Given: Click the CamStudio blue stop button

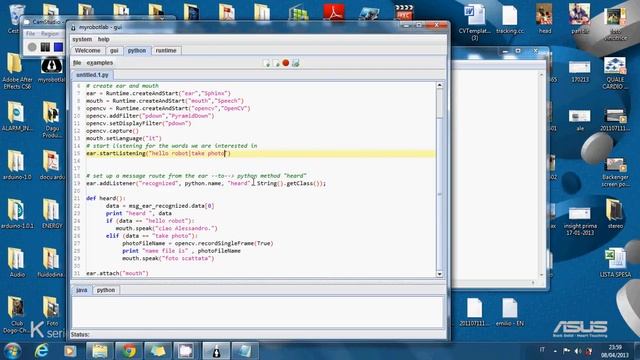Looking at the screenshot, I should pos(58,47).
